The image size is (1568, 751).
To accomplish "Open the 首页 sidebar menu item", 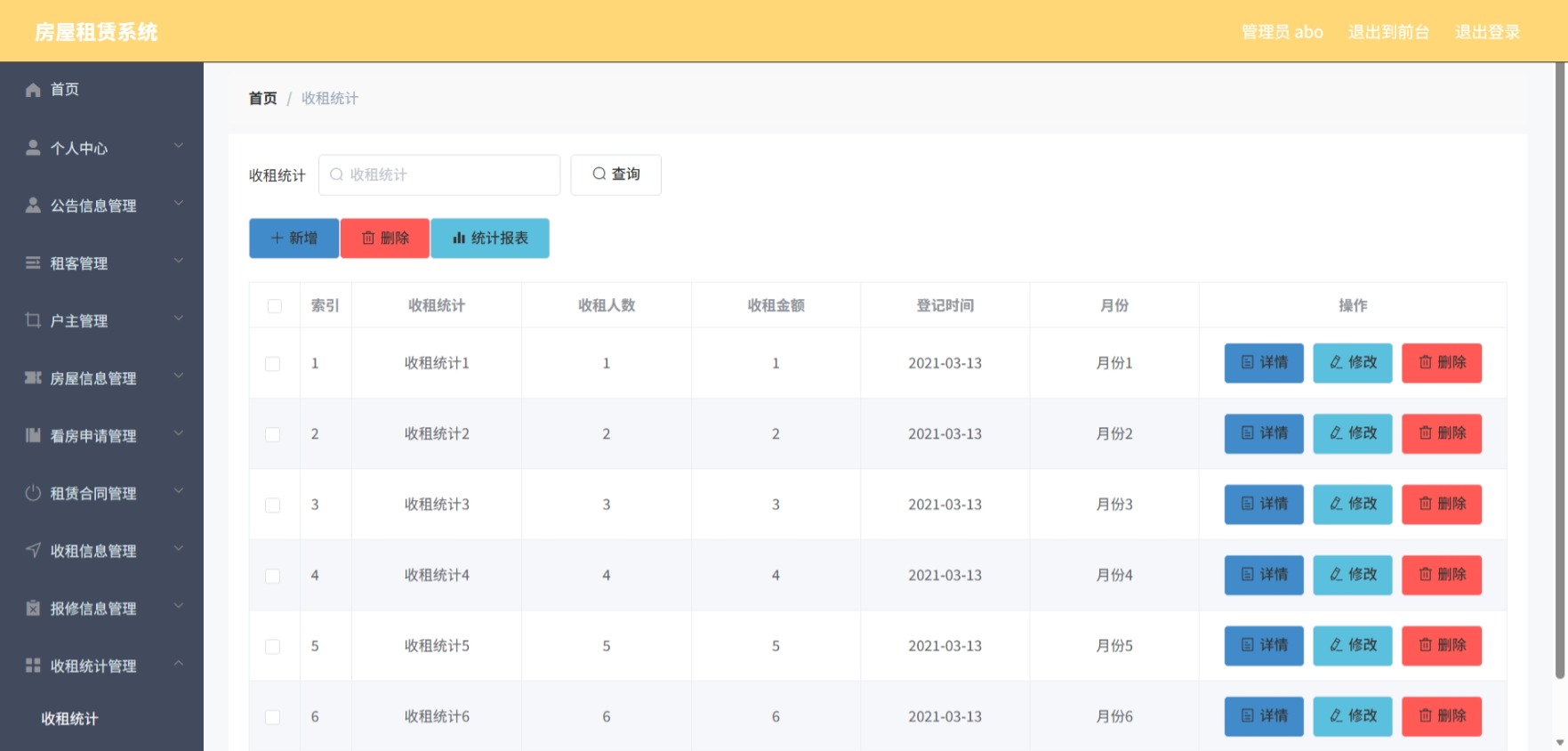I will pyautogui.click(x=101, y=90).
